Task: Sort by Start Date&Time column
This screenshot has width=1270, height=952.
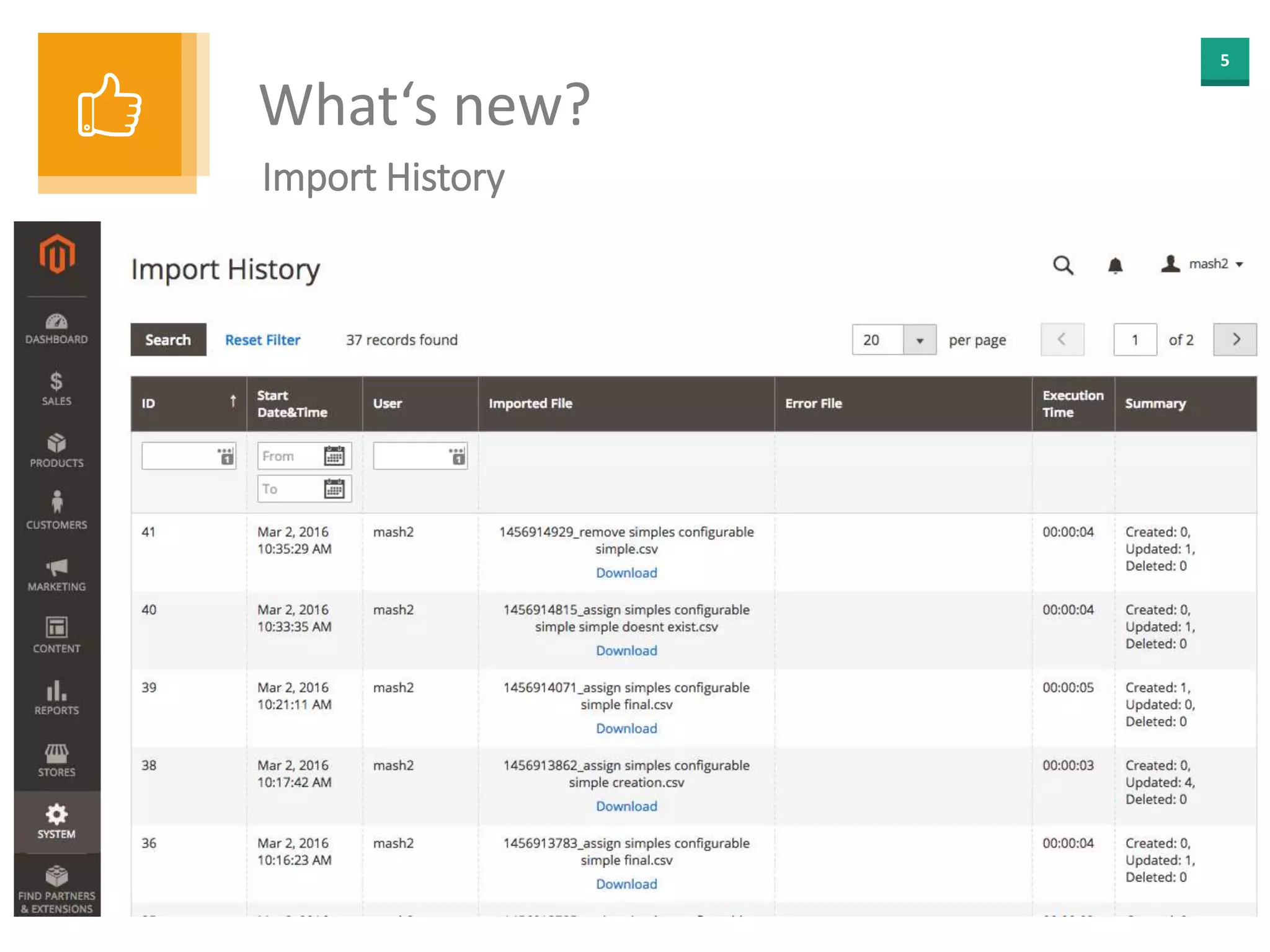Action: [x=304, y=403]
